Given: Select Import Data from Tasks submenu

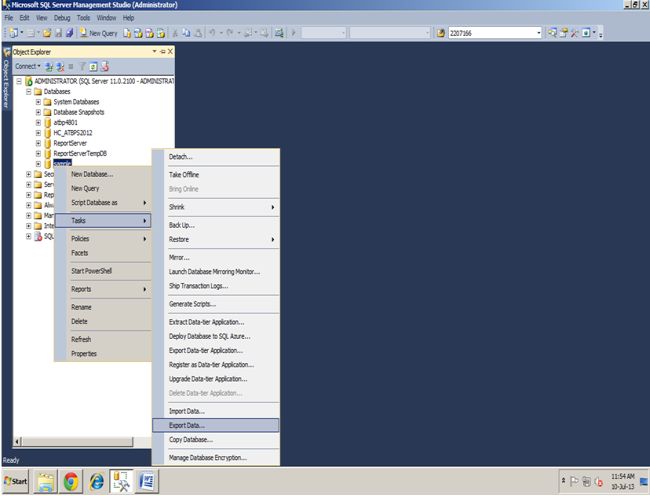Looking at the screenshot, I should tap(216, 411).
